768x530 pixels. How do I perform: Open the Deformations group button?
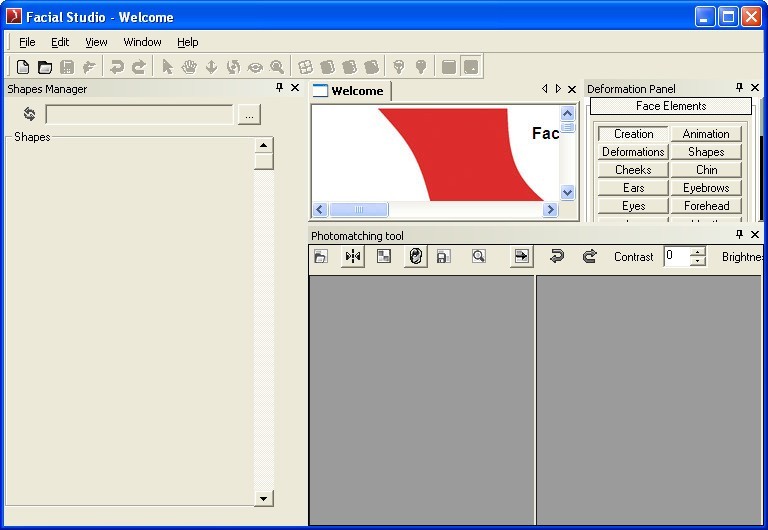(x=633, y=152)
